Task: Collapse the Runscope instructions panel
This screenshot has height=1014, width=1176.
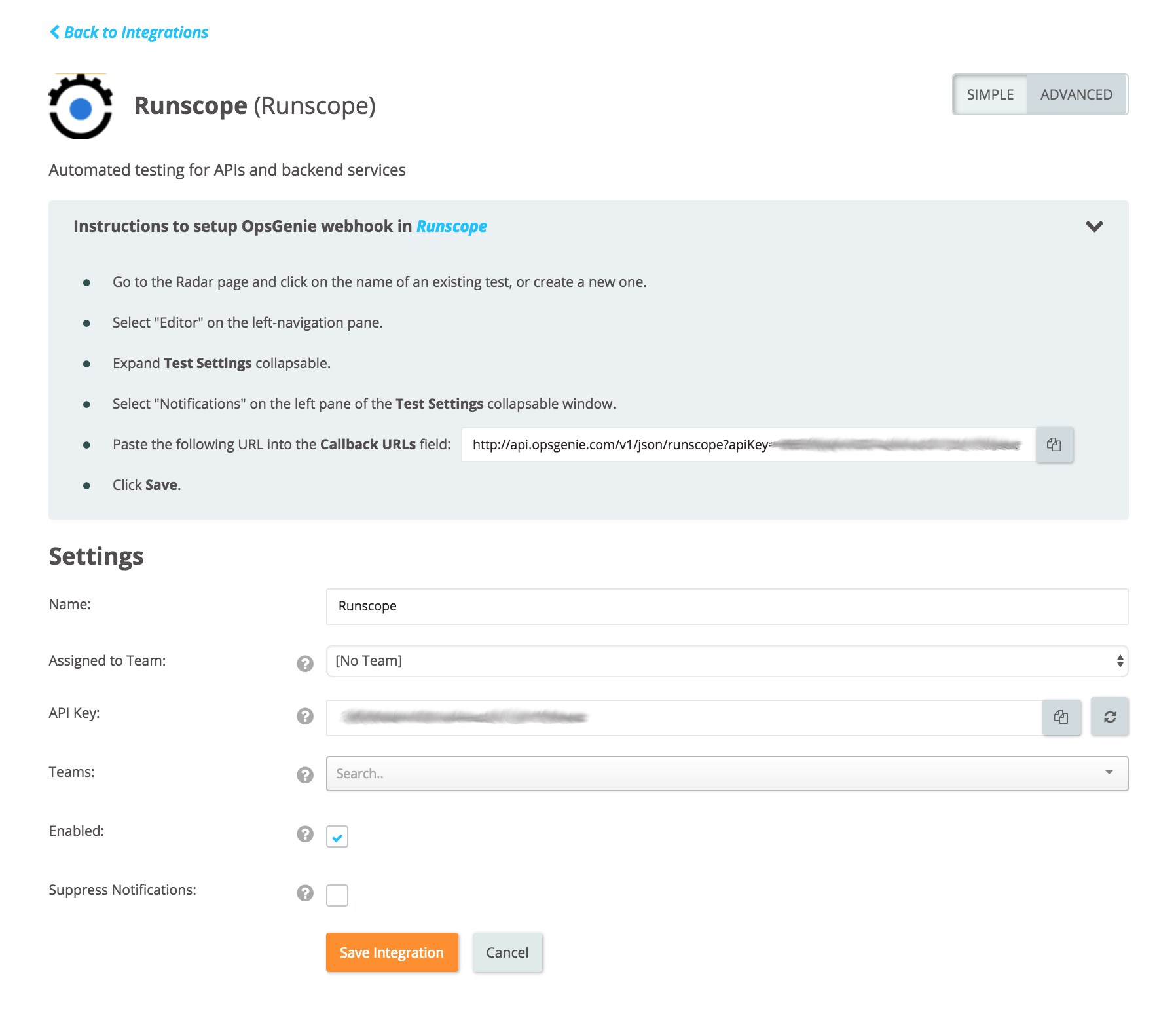Action: click(1094, 227)
